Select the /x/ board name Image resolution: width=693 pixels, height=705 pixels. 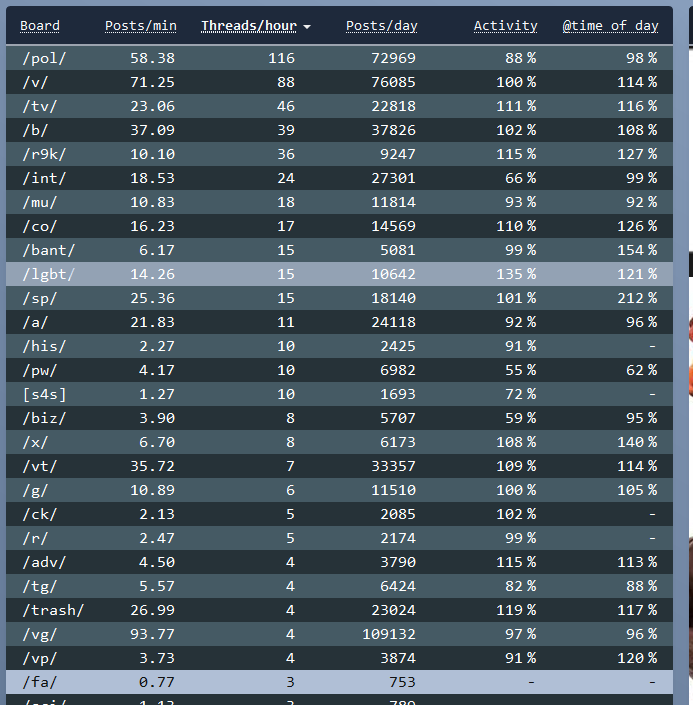tap(35, 442)
